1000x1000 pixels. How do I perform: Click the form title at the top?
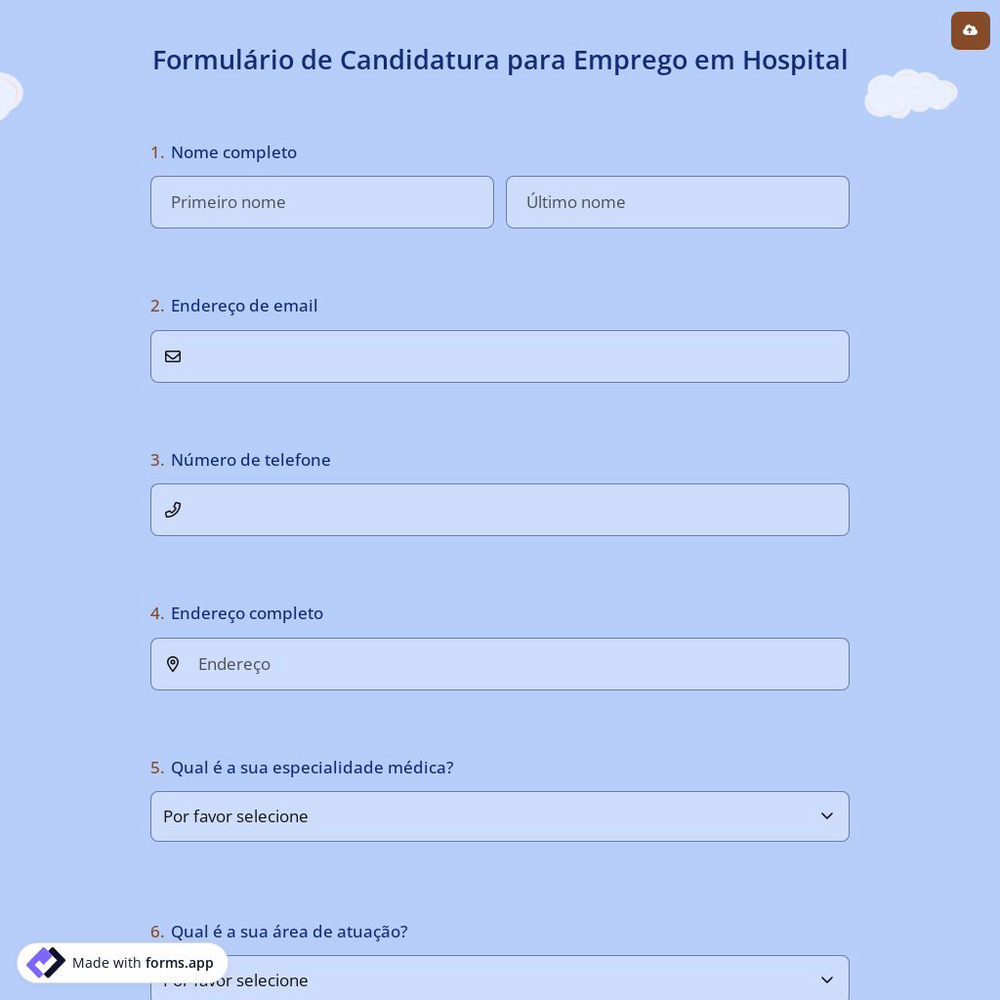coord(500,59)
